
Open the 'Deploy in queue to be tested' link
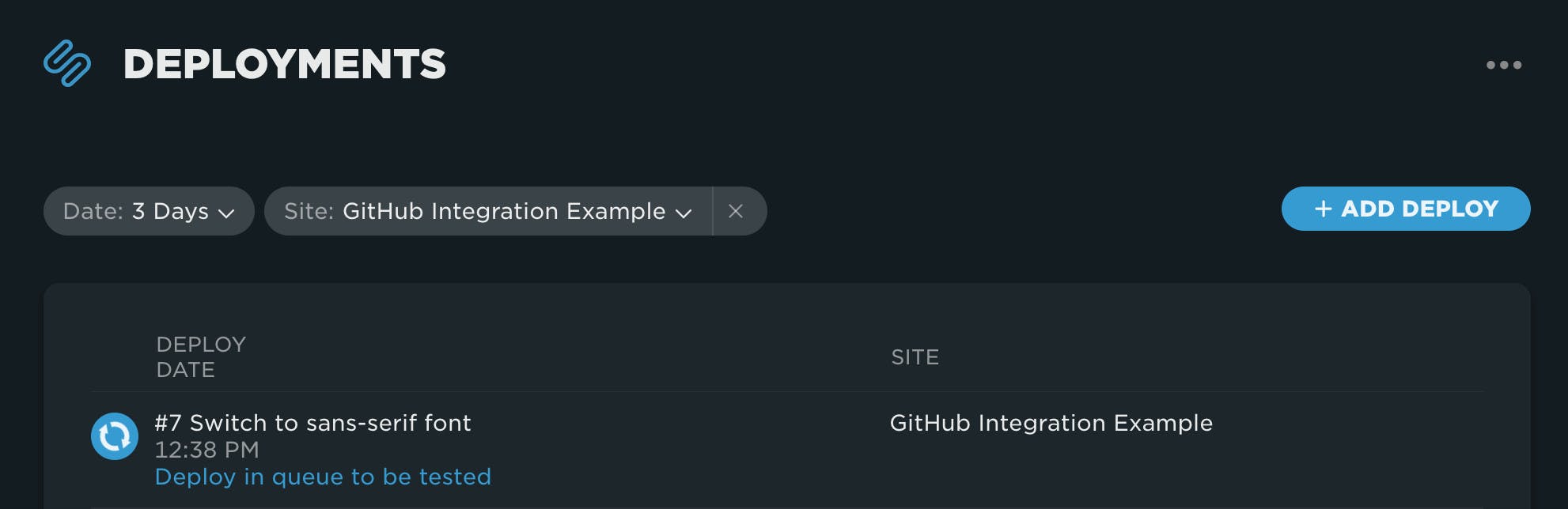click(323, 477)
